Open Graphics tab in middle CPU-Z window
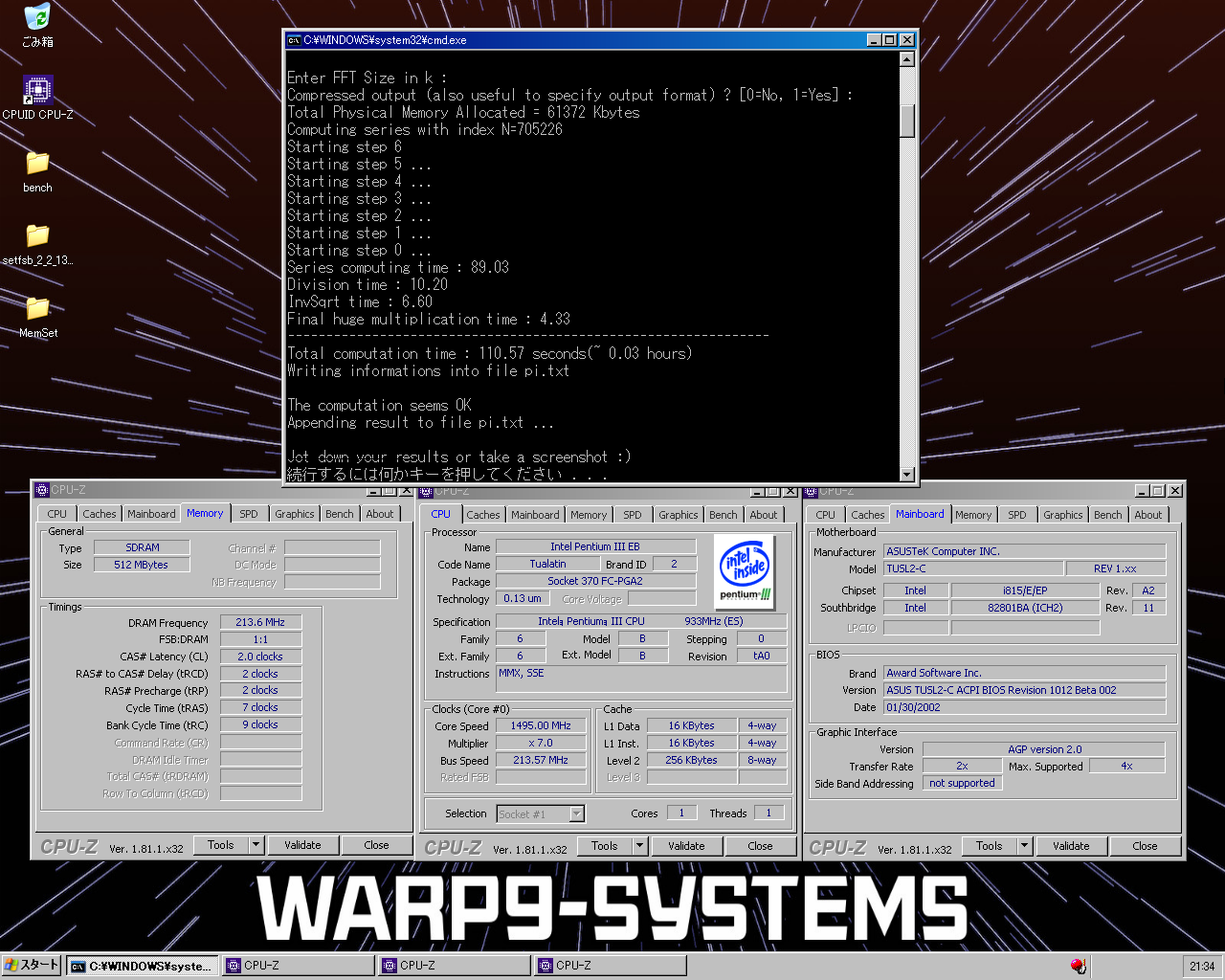Viewport: 1225px width, 980px height. [679, 515]
